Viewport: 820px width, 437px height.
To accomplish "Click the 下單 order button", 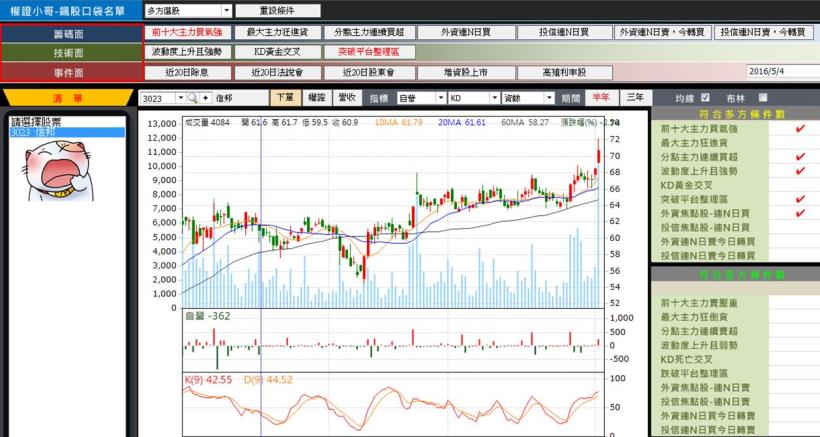I will [285, 98].
